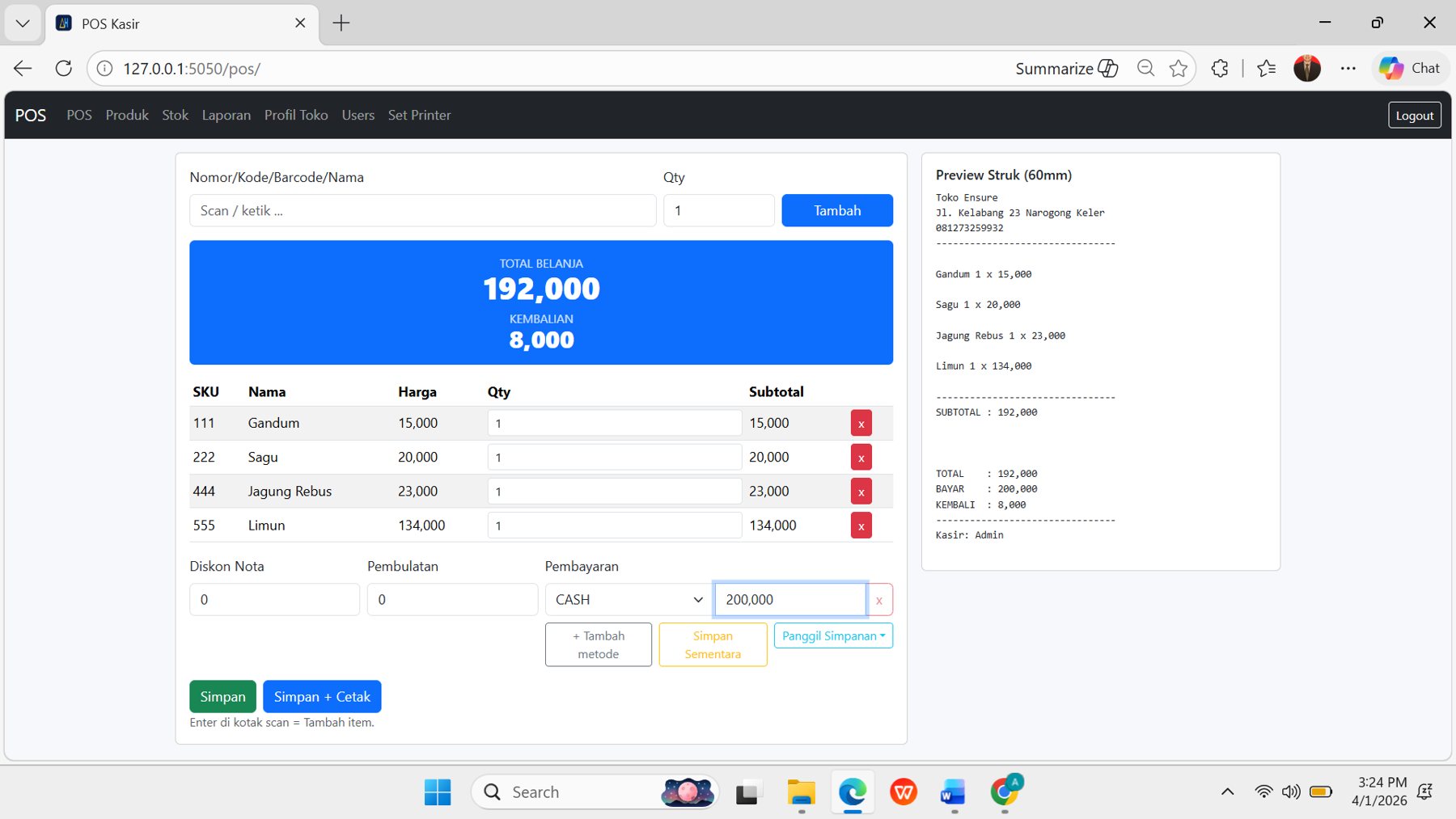Click the star icon to bookmark this page
Image resolution: width=1456 pixels, height=819 pixels.
pyautogui.click(x=1179, y=68)
